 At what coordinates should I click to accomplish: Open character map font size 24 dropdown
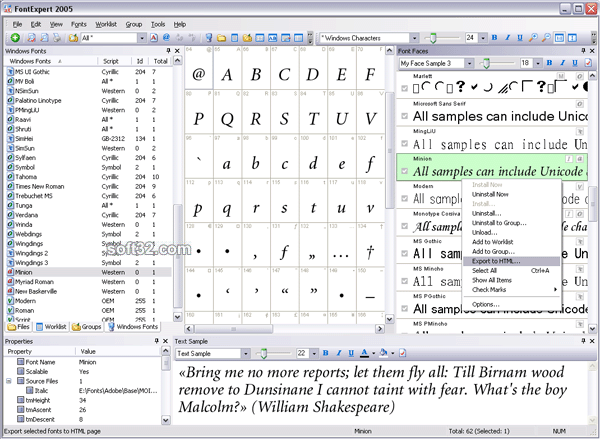(x=483, y=38)
